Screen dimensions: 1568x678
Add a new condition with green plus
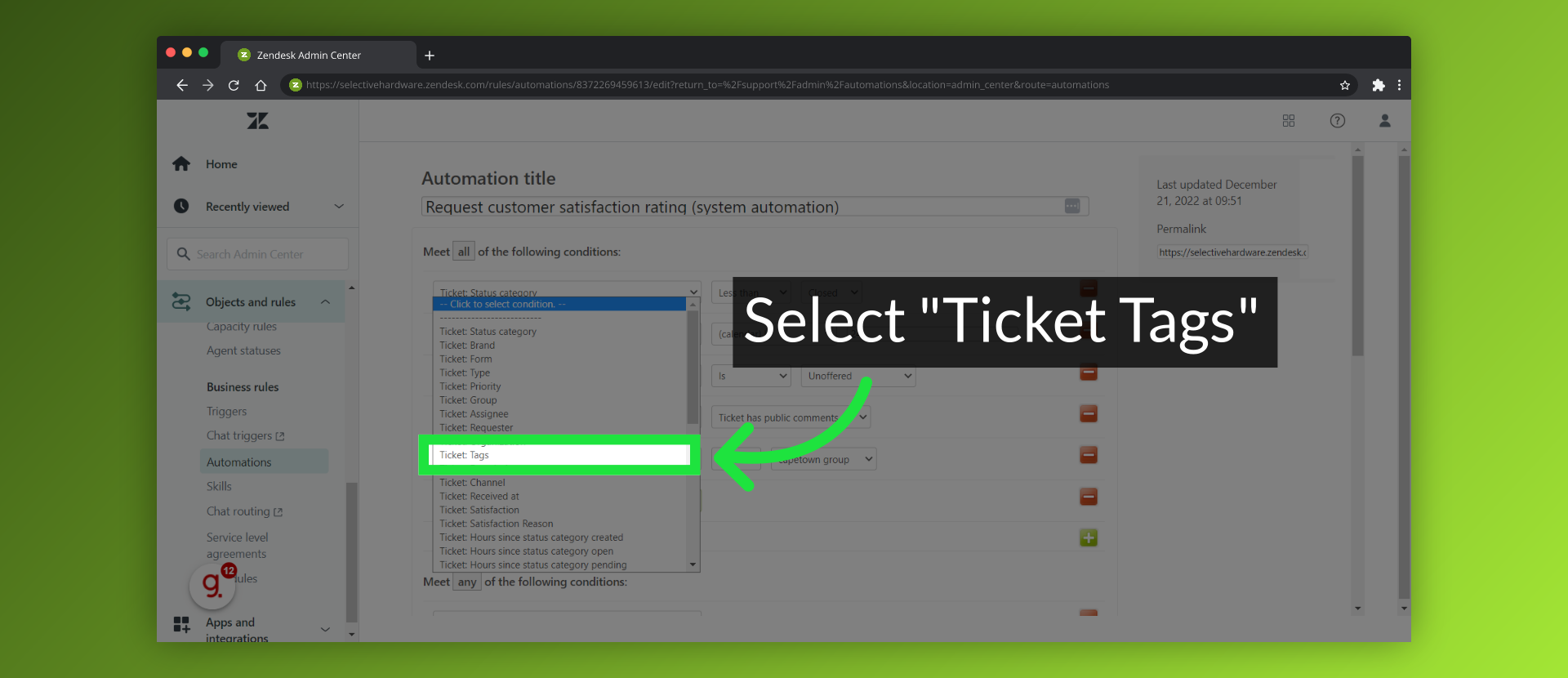pos(1089,538)
